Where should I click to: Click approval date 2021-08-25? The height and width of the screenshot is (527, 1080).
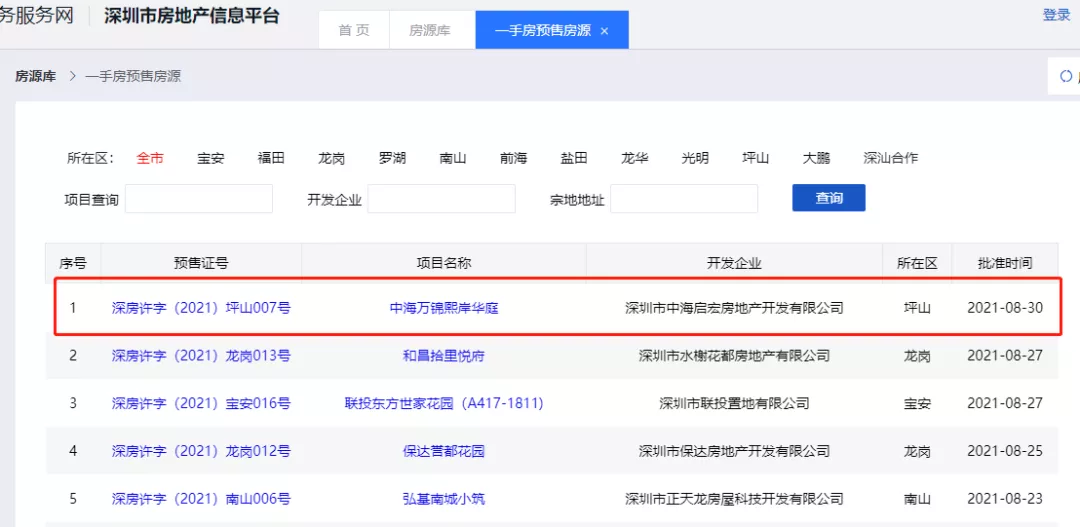click(1005, 451)
